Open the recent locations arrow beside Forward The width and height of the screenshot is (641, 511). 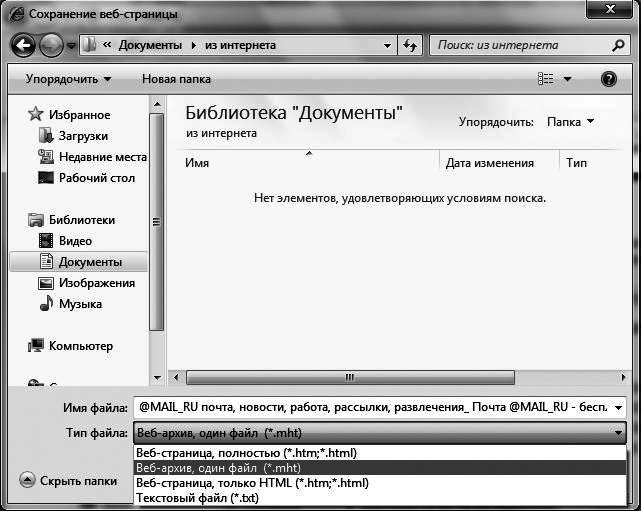71,45
